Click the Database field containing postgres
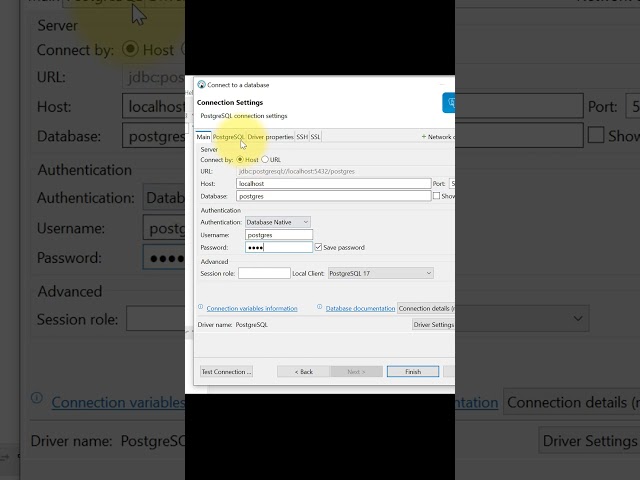Viewport: 640px width, 480px height. (x=333, y=196)
